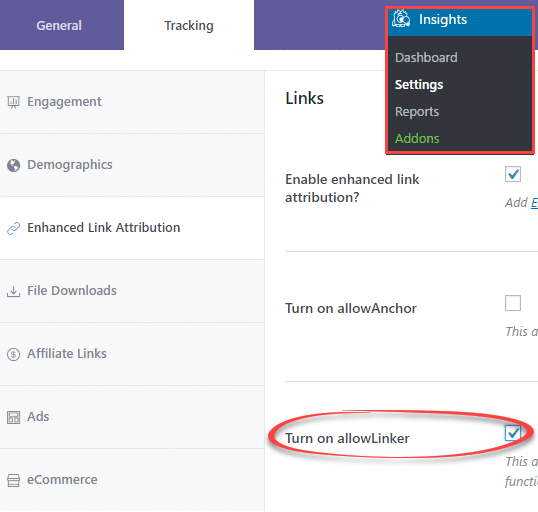Go to Reports in the Insights menu
This screenshot has height=512, width=538.
click(417, 112)
